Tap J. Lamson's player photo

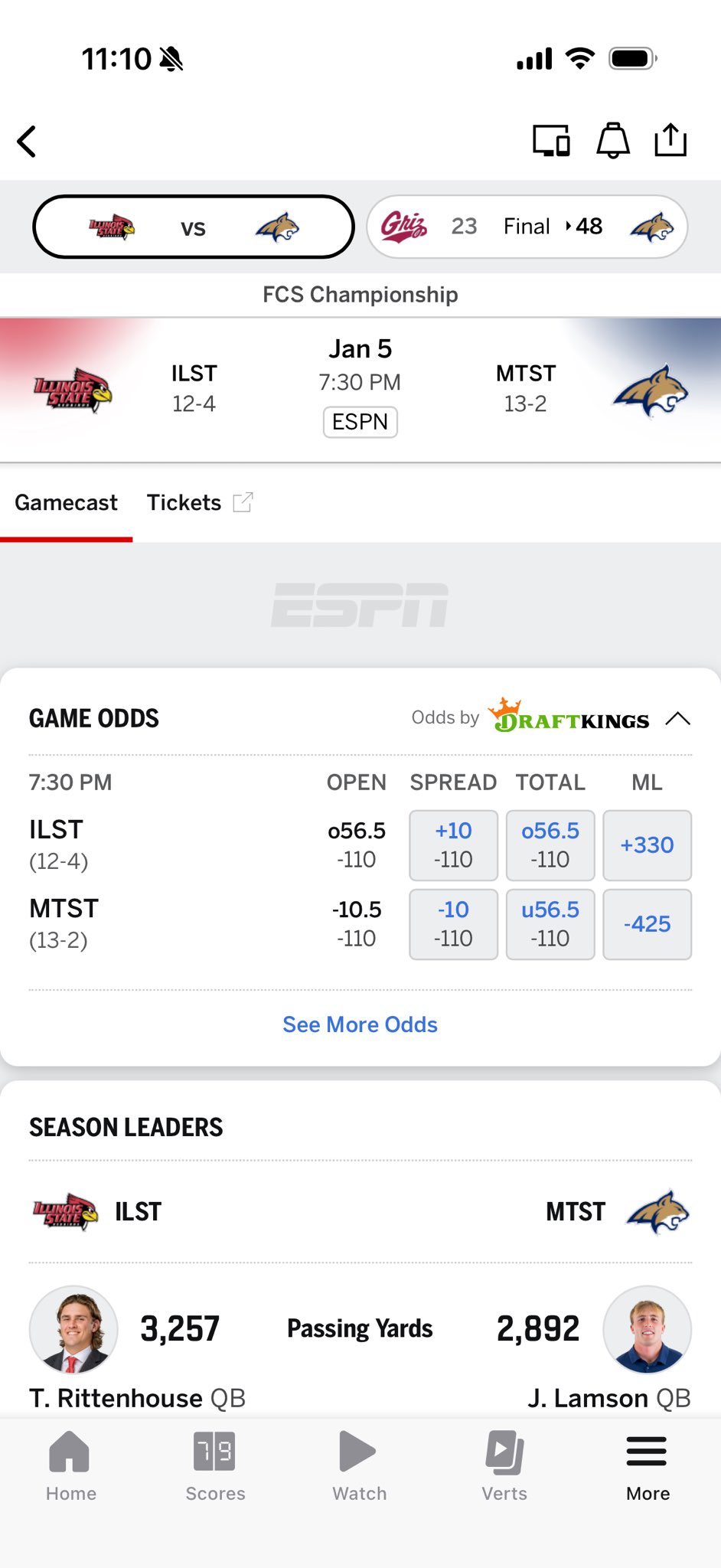pos(647,1329)
